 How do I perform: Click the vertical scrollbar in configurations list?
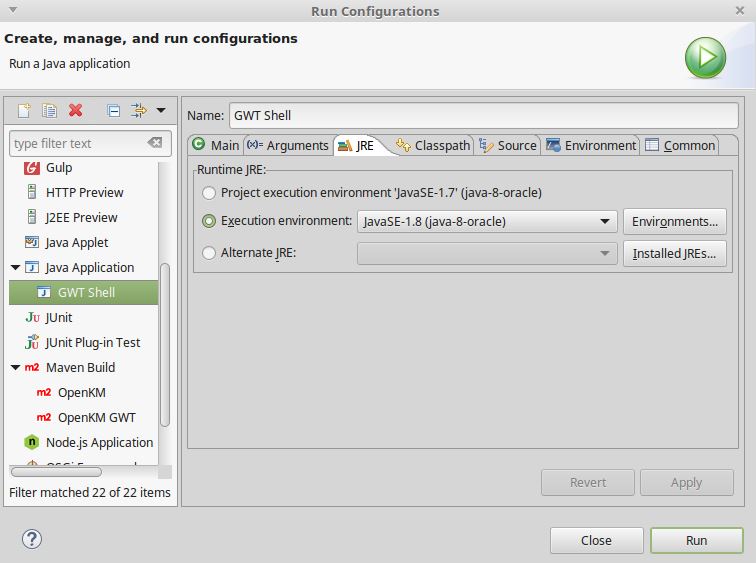(x=165, y=340)
